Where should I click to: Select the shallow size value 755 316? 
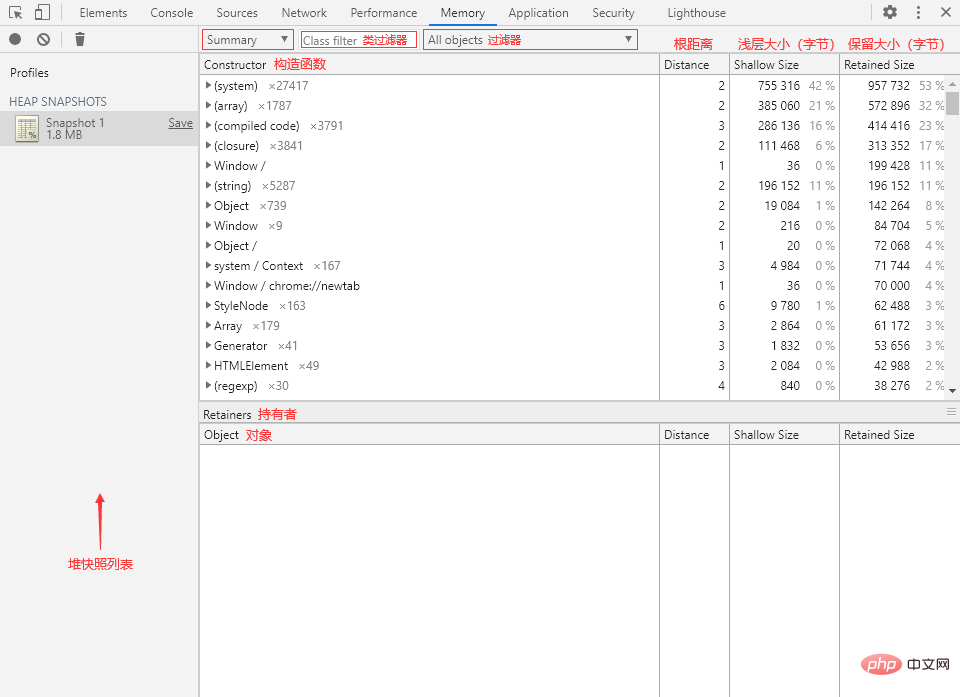779,86
